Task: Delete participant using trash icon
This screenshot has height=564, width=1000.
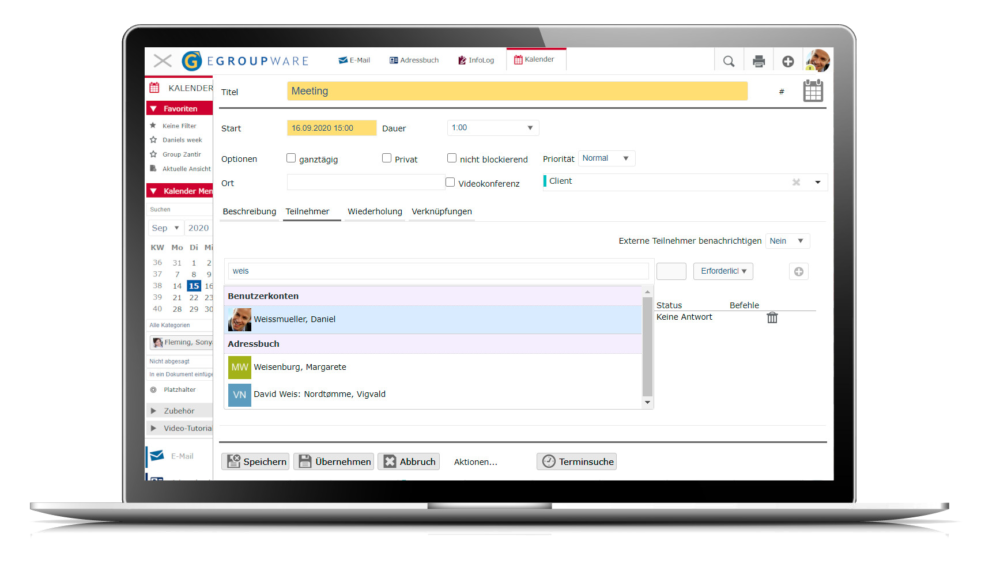Action: [772, 317]
